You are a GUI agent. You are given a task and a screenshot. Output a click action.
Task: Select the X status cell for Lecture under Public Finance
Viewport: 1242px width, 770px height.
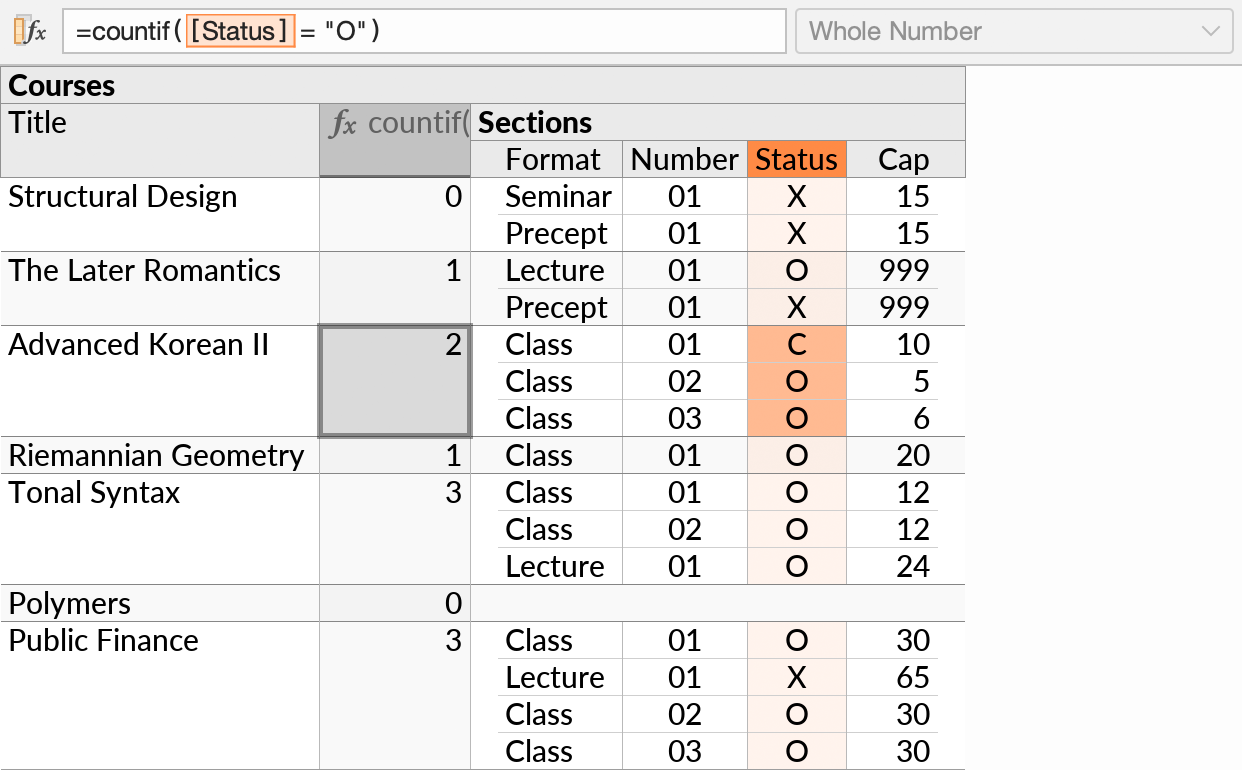[796, 677]
